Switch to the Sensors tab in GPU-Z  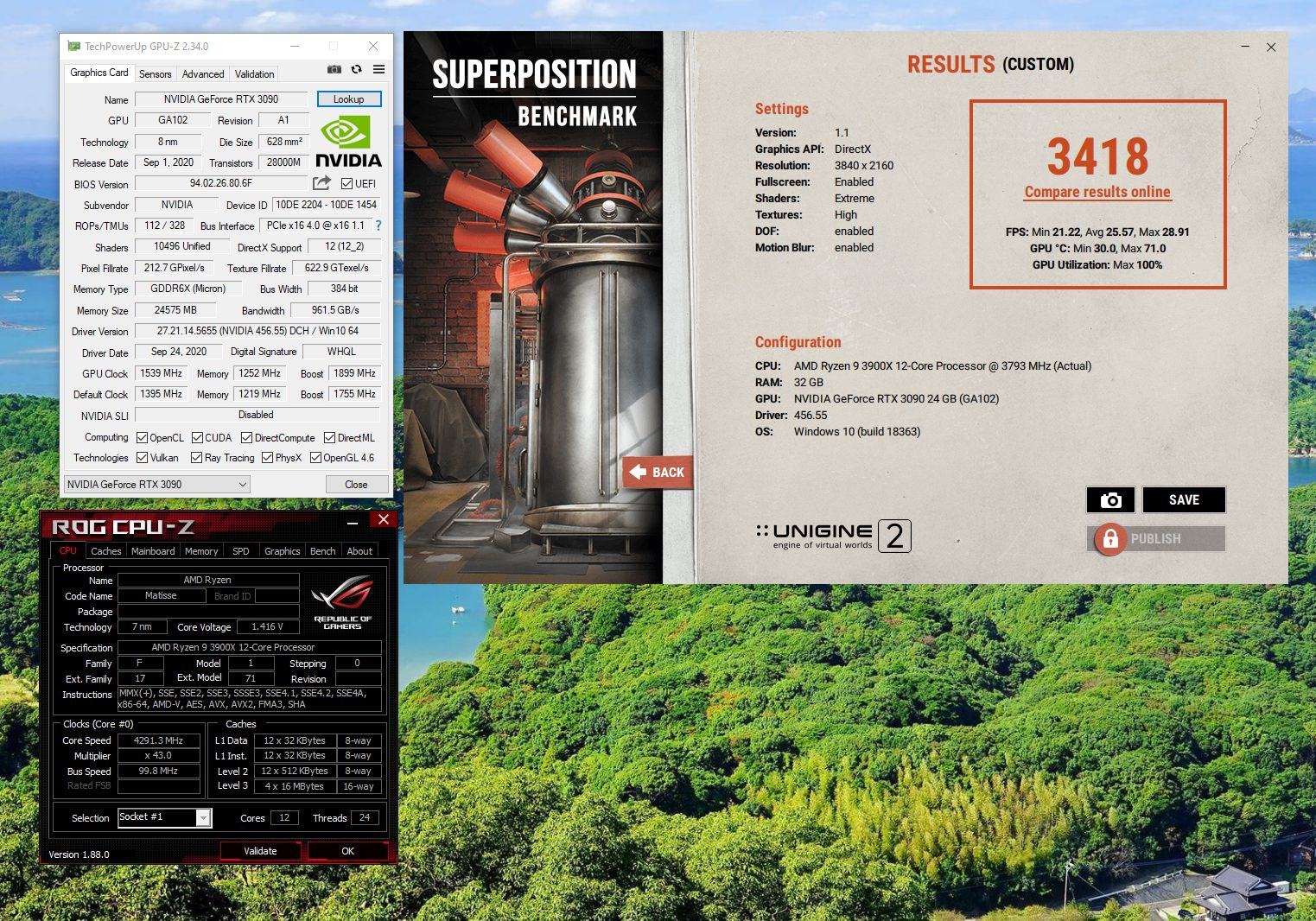point(156,74)
